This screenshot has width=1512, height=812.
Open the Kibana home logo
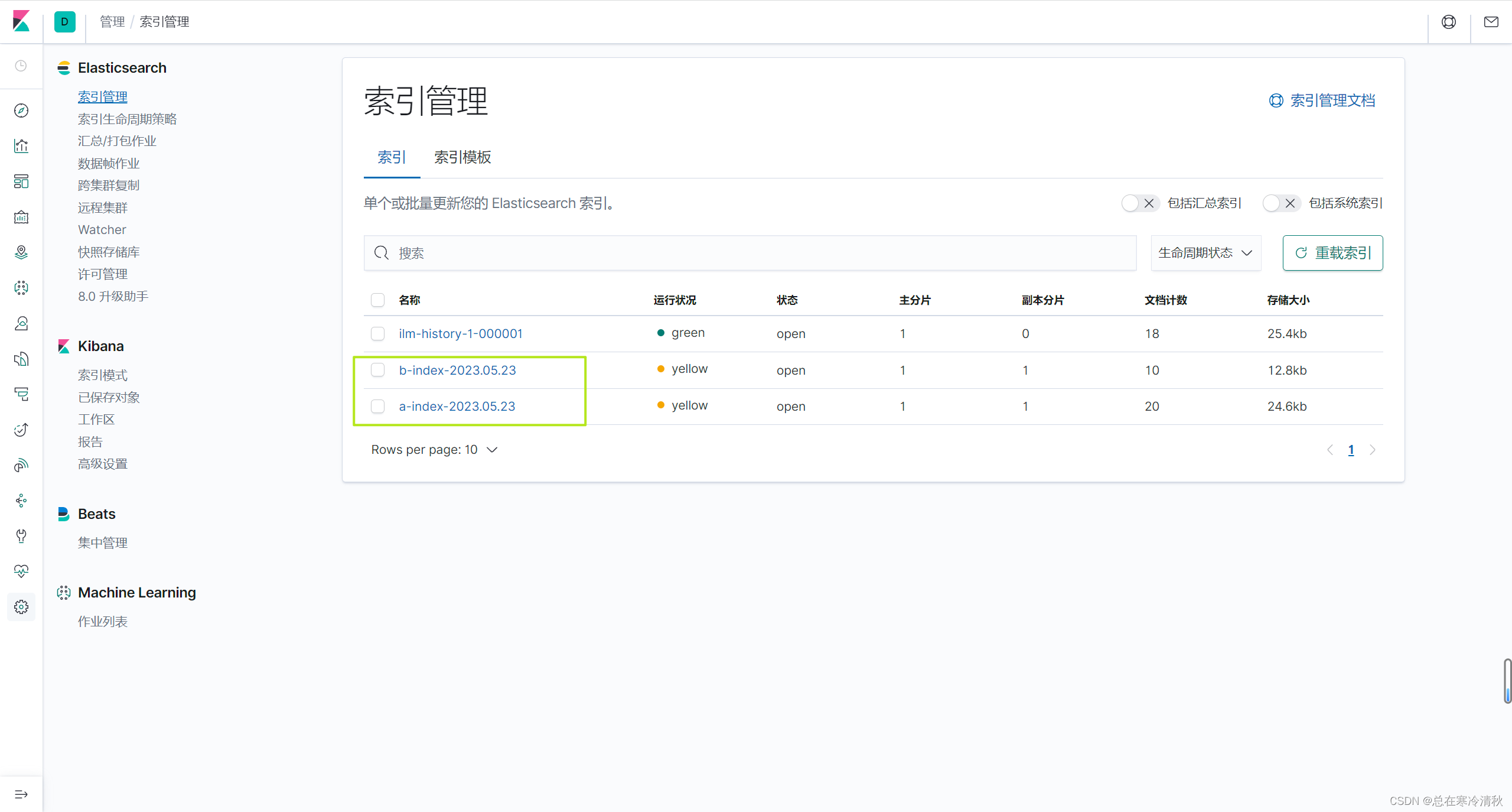tap(21, 21)
